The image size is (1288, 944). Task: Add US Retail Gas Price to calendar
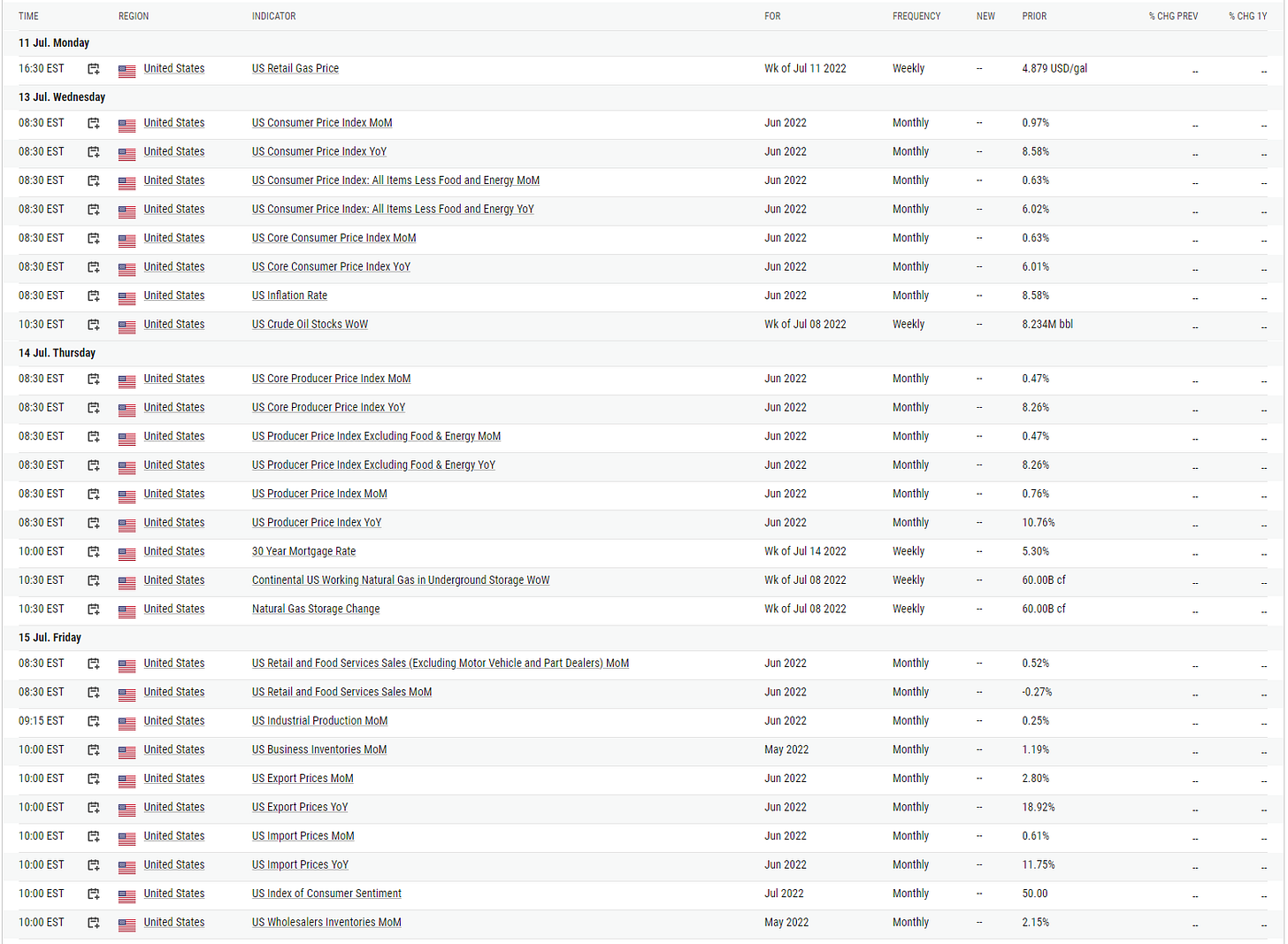[93, 69]
